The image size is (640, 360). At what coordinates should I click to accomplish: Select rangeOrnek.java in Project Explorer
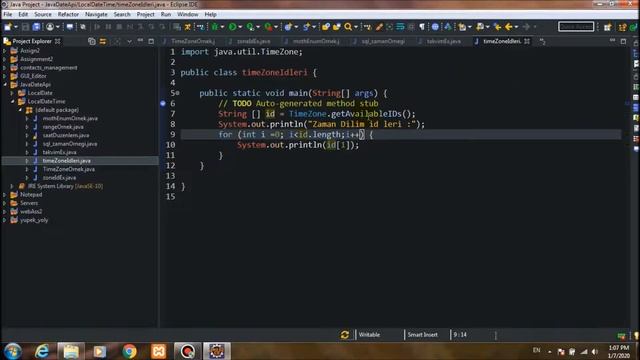63,127
